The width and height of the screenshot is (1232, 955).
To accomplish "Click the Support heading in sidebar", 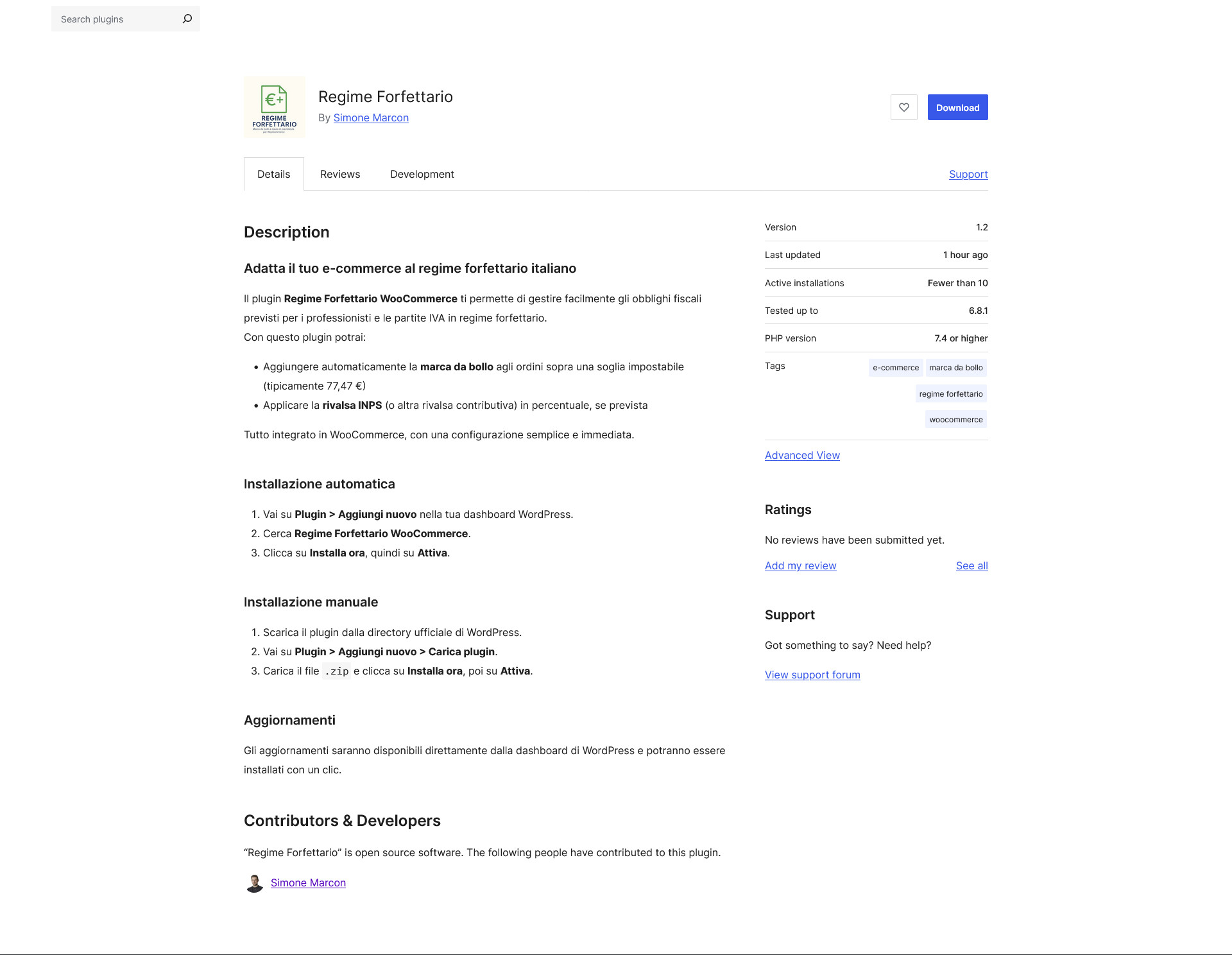I will (790, 615).
